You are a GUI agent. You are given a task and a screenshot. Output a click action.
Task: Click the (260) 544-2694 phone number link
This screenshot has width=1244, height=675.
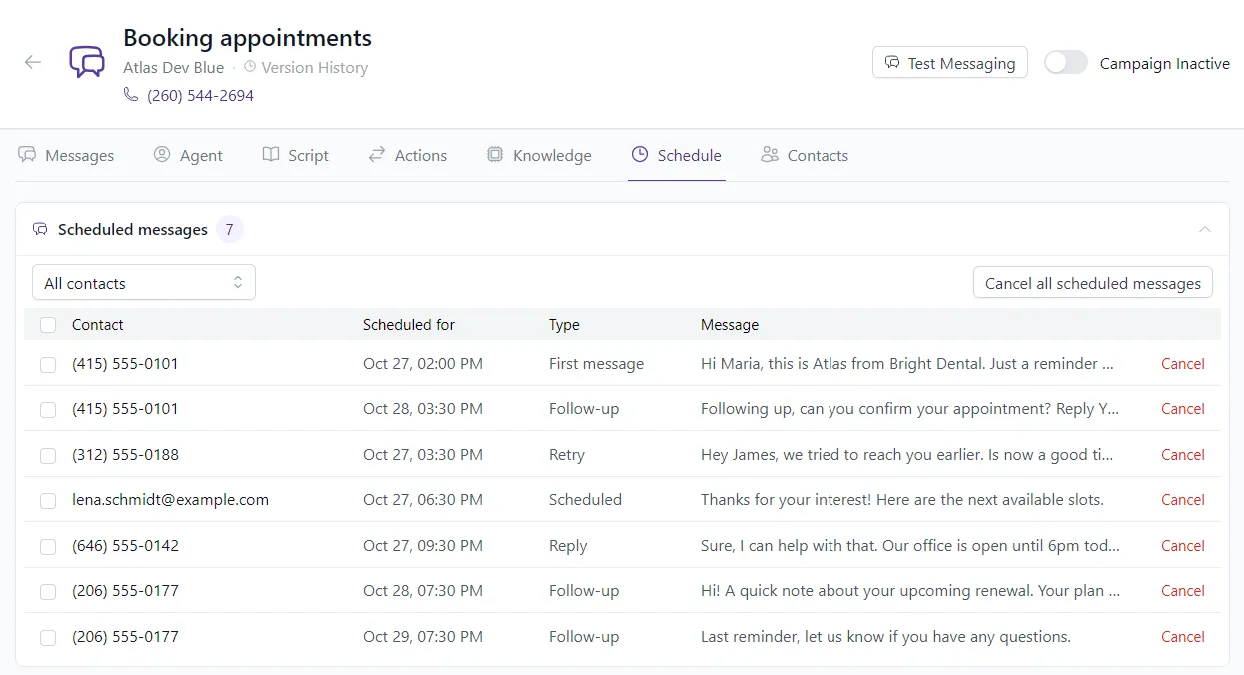(200, 95)
